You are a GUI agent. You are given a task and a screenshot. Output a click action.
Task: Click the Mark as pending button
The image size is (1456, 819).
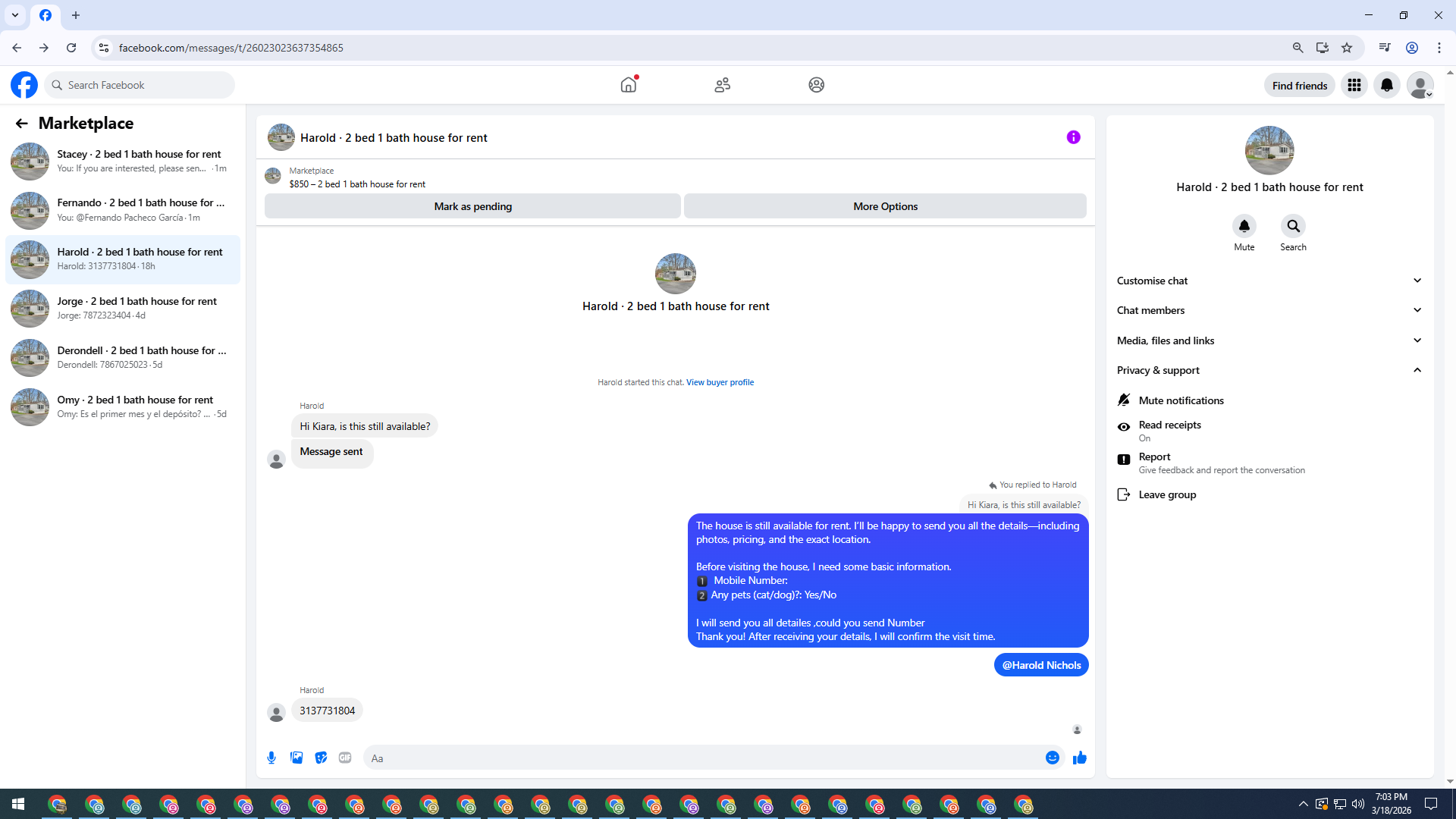pos(472,206)
